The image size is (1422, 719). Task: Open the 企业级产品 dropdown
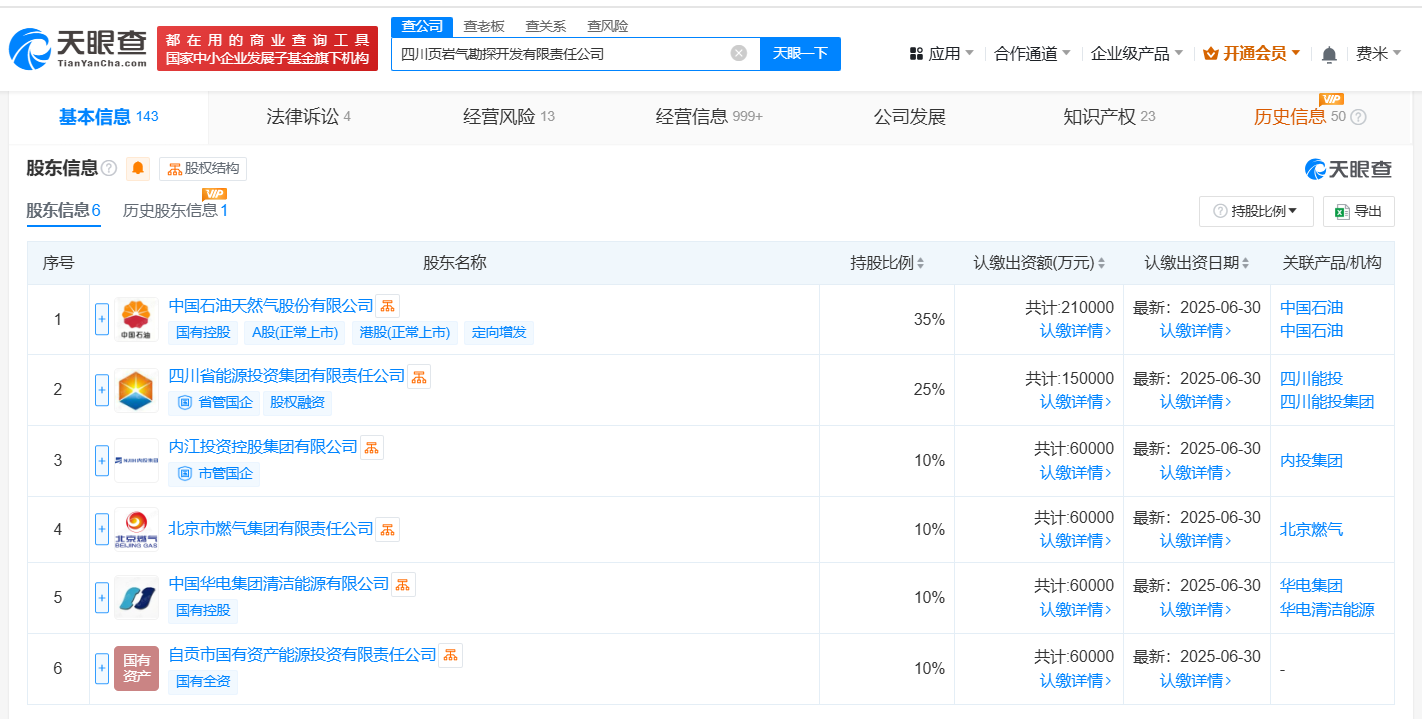1136,54
